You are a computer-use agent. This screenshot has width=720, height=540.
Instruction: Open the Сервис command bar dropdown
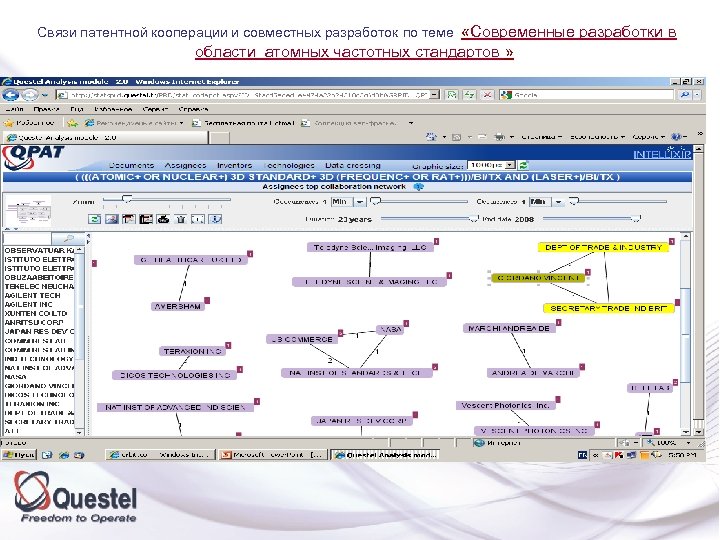[648, 137]
